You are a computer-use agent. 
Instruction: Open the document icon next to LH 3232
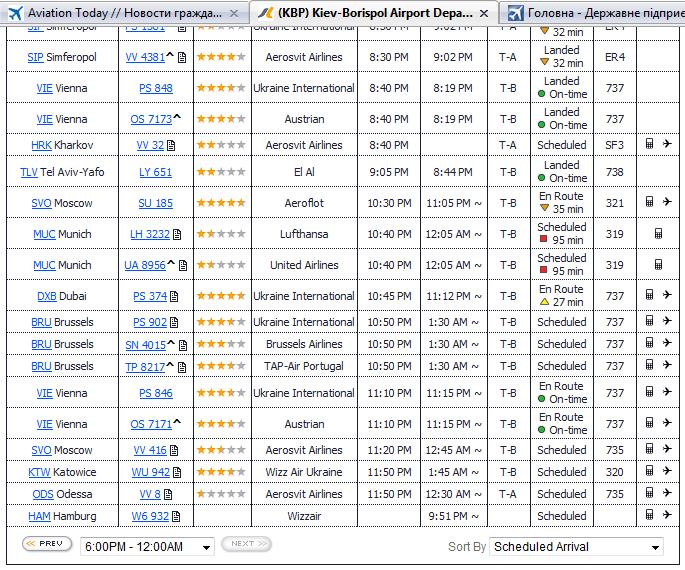pos(177,234)
